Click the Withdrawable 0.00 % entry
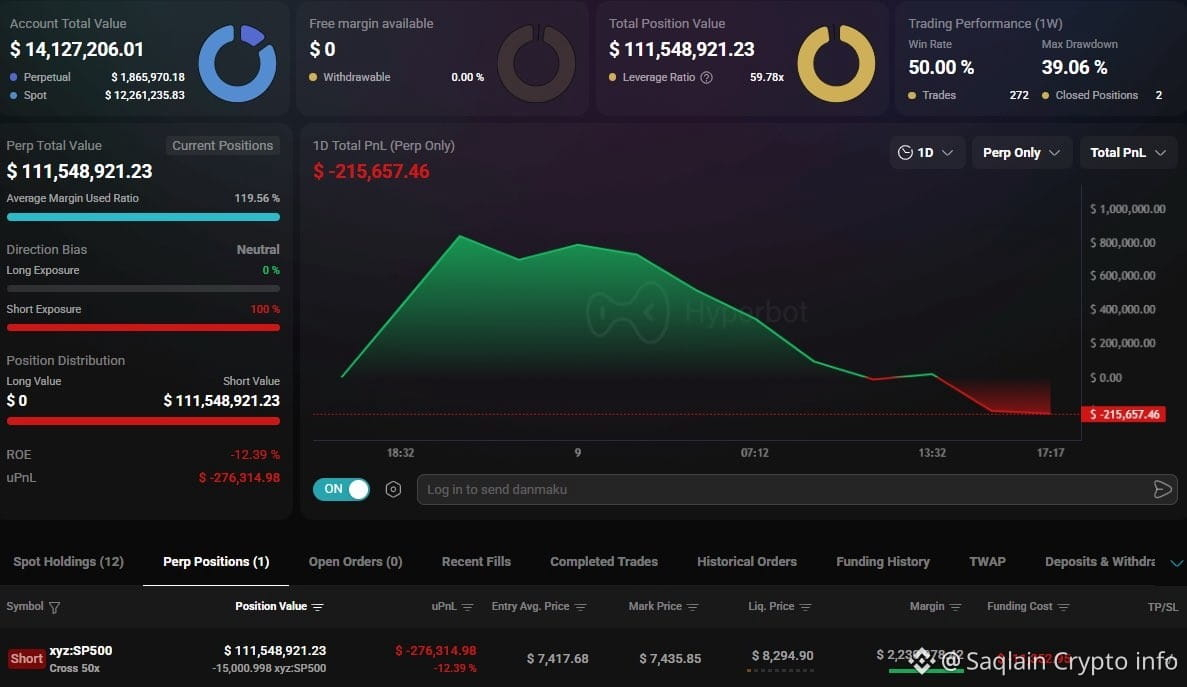The image size is (1187, 687). tap(396, 77)
